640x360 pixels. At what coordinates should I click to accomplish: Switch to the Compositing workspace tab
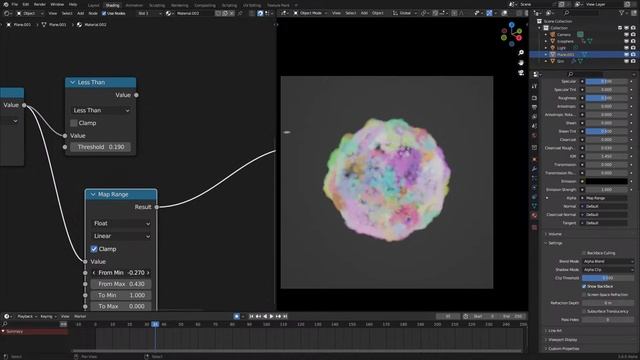tap(204, 5)
